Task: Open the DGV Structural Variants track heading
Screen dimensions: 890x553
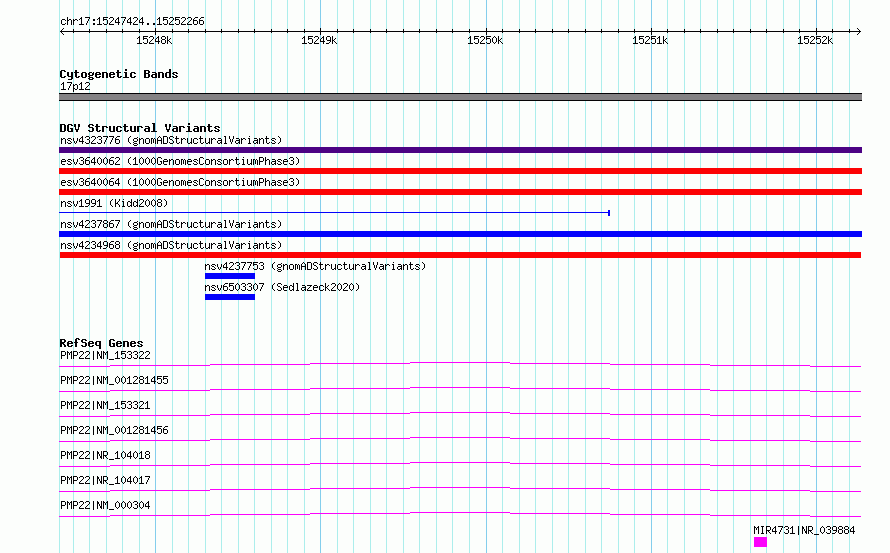Action: [140, 128]
